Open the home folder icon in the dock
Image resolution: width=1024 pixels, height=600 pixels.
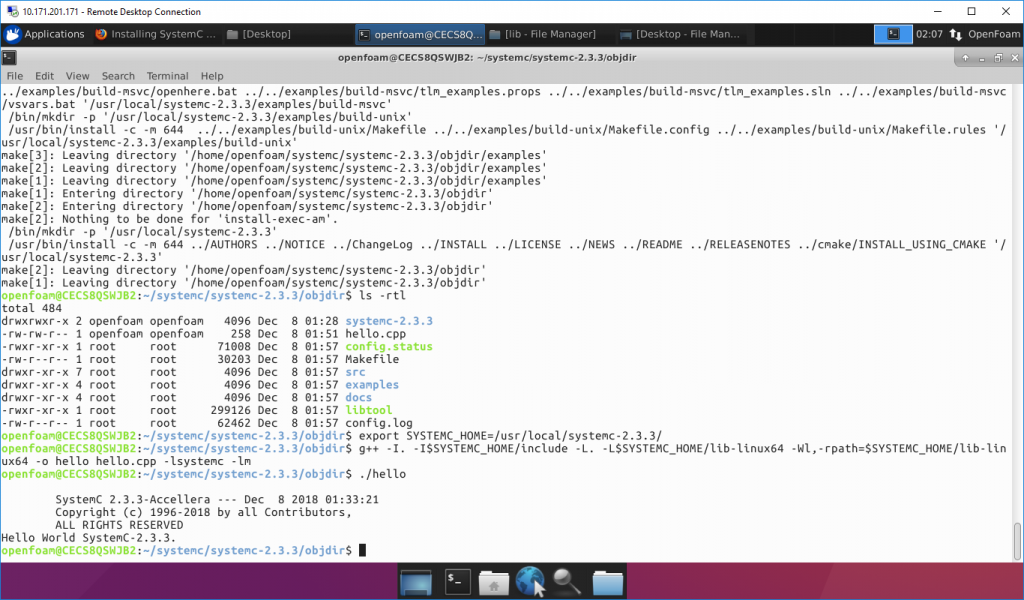493,581
